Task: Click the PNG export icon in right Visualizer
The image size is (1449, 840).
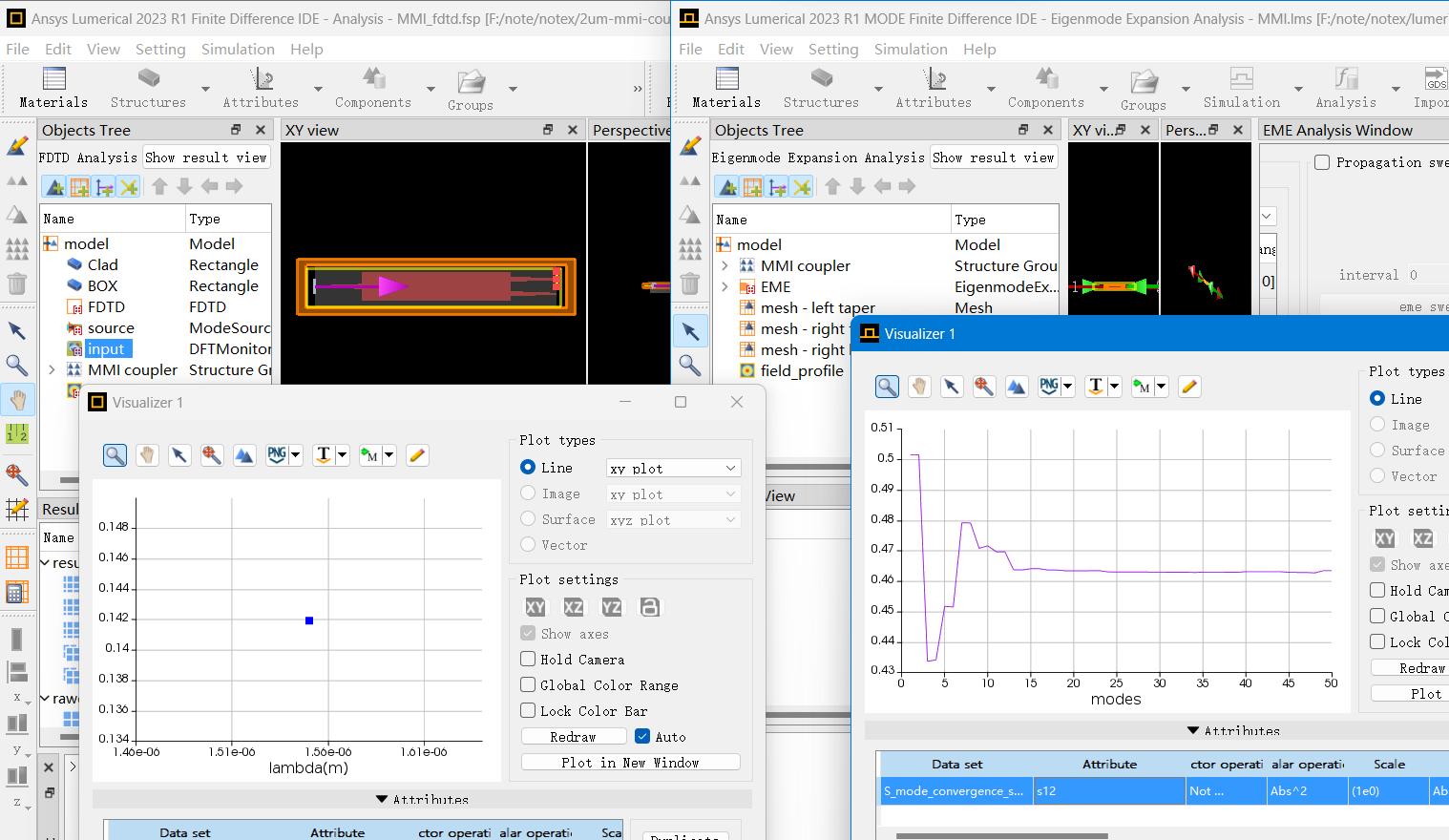Action: 1050,386
